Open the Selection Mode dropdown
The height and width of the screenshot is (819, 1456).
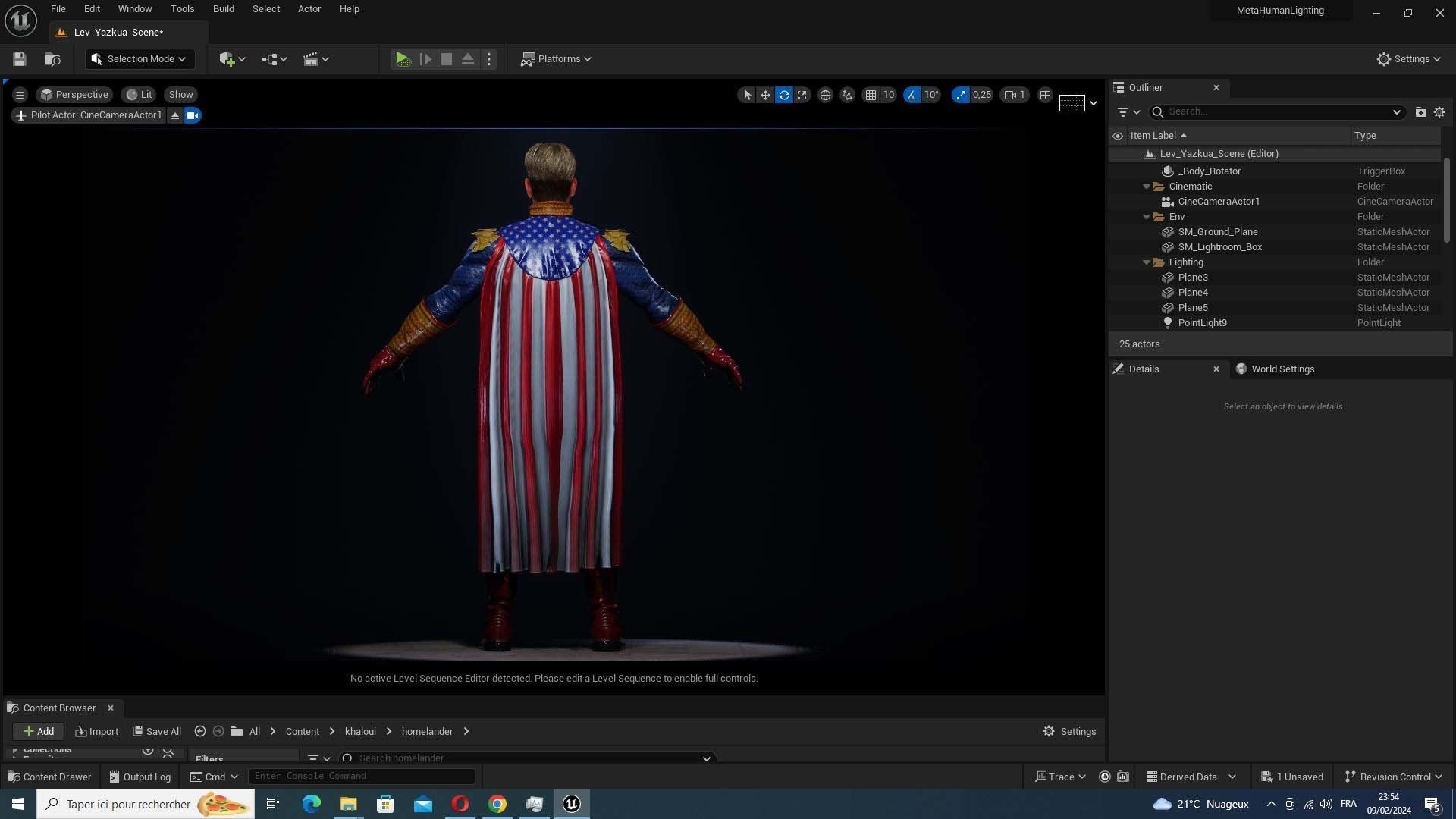pyautogui.click(x=140, y=59)
